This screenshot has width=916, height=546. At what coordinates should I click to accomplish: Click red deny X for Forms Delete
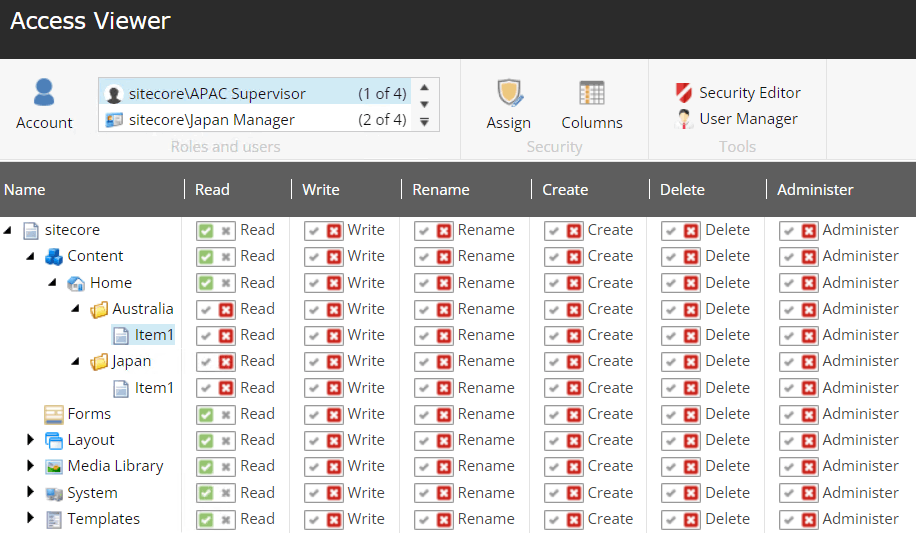click(x=691, y=415)
